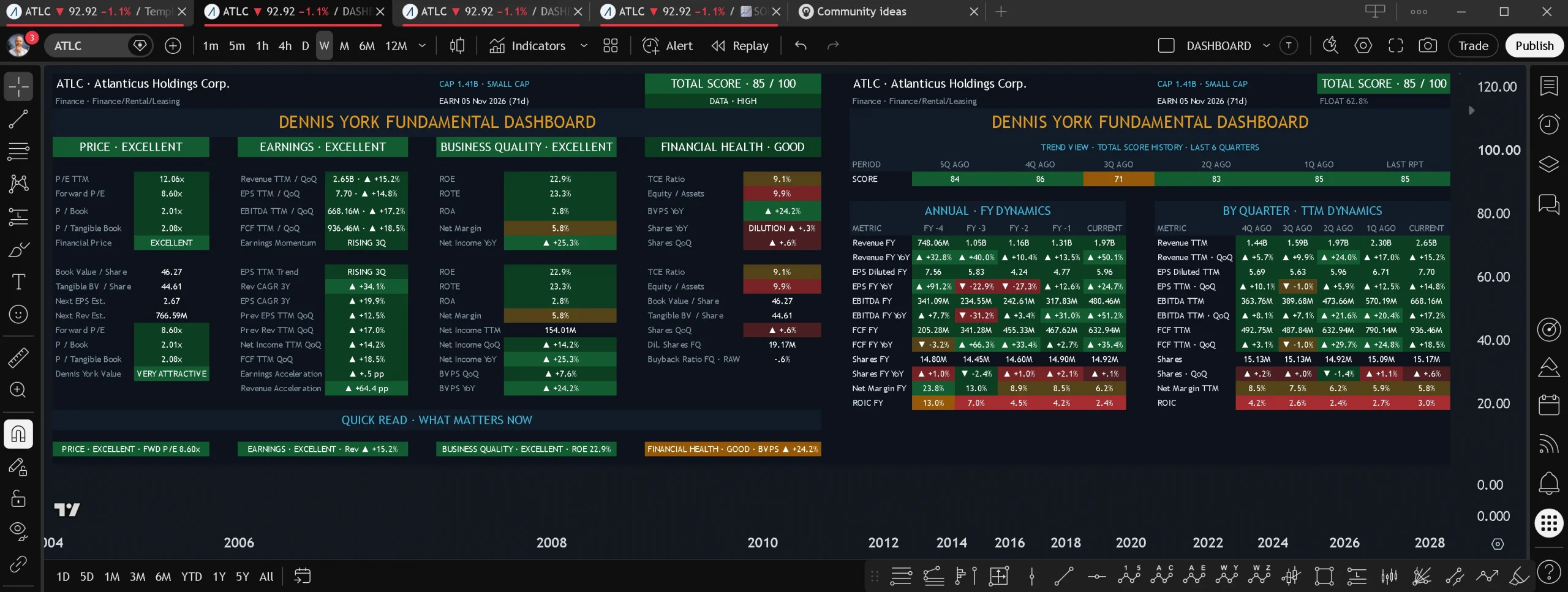Open quick search in top toolbar

pyautogui.click(x=1330, y=45)
